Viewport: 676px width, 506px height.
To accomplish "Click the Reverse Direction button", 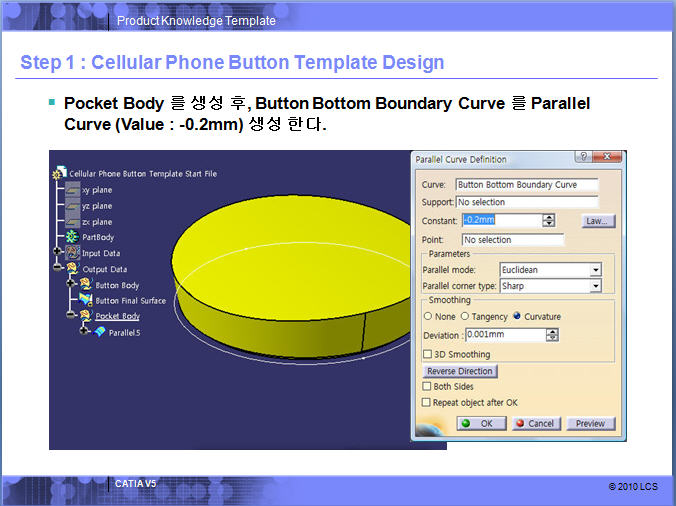I will [x=460, y=371].
